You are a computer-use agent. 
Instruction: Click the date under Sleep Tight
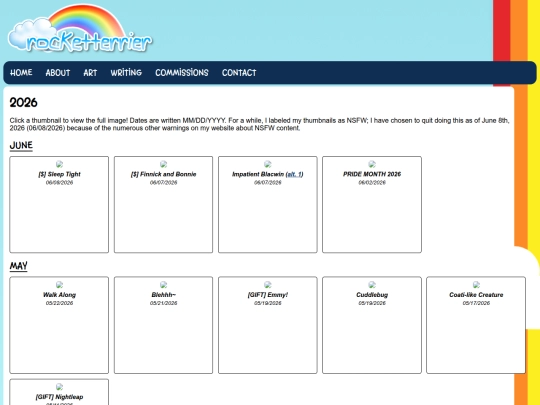[x=59, y=183]
